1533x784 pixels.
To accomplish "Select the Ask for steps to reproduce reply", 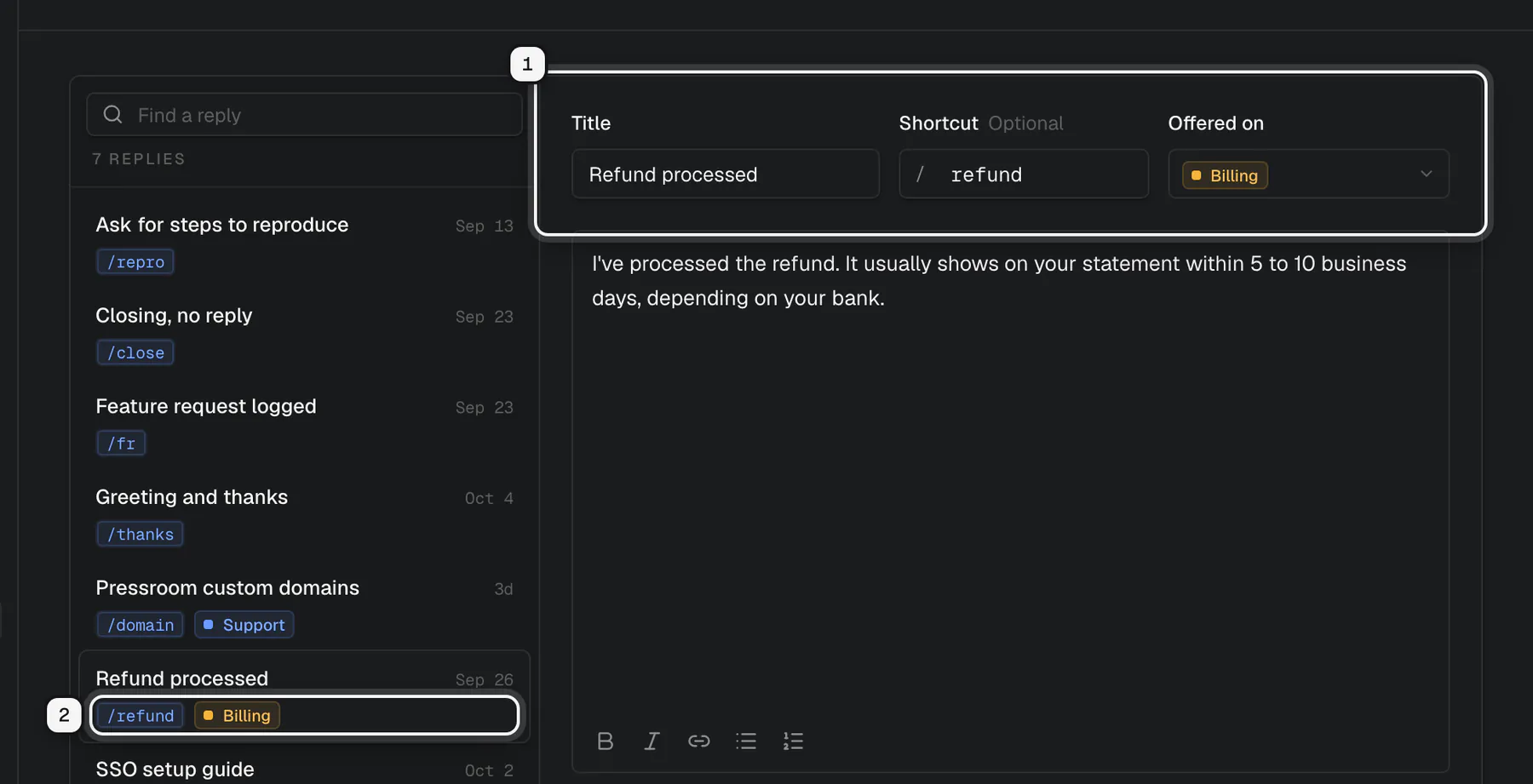I will click(304, 243).
